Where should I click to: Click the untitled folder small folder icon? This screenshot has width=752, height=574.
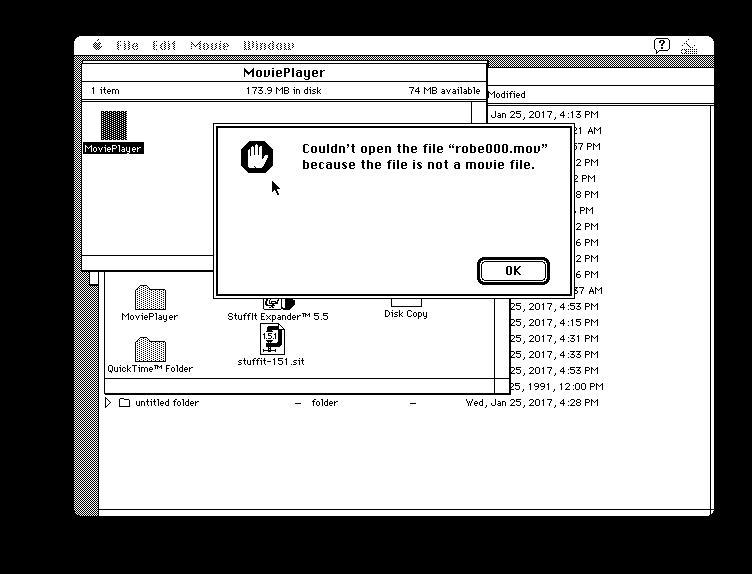point(124,402)
